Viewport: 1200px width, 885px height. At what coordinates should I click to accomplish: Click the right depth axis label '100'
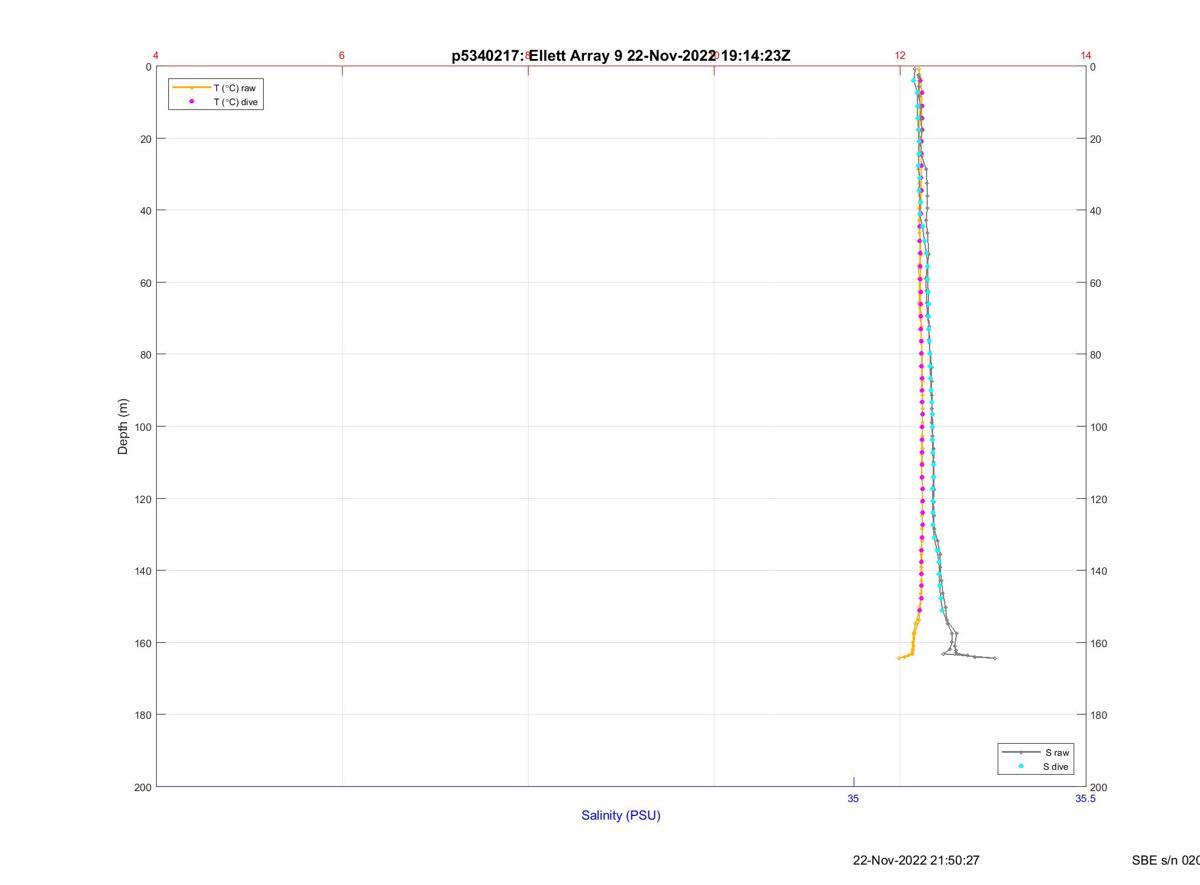(x=1099, y=427)
